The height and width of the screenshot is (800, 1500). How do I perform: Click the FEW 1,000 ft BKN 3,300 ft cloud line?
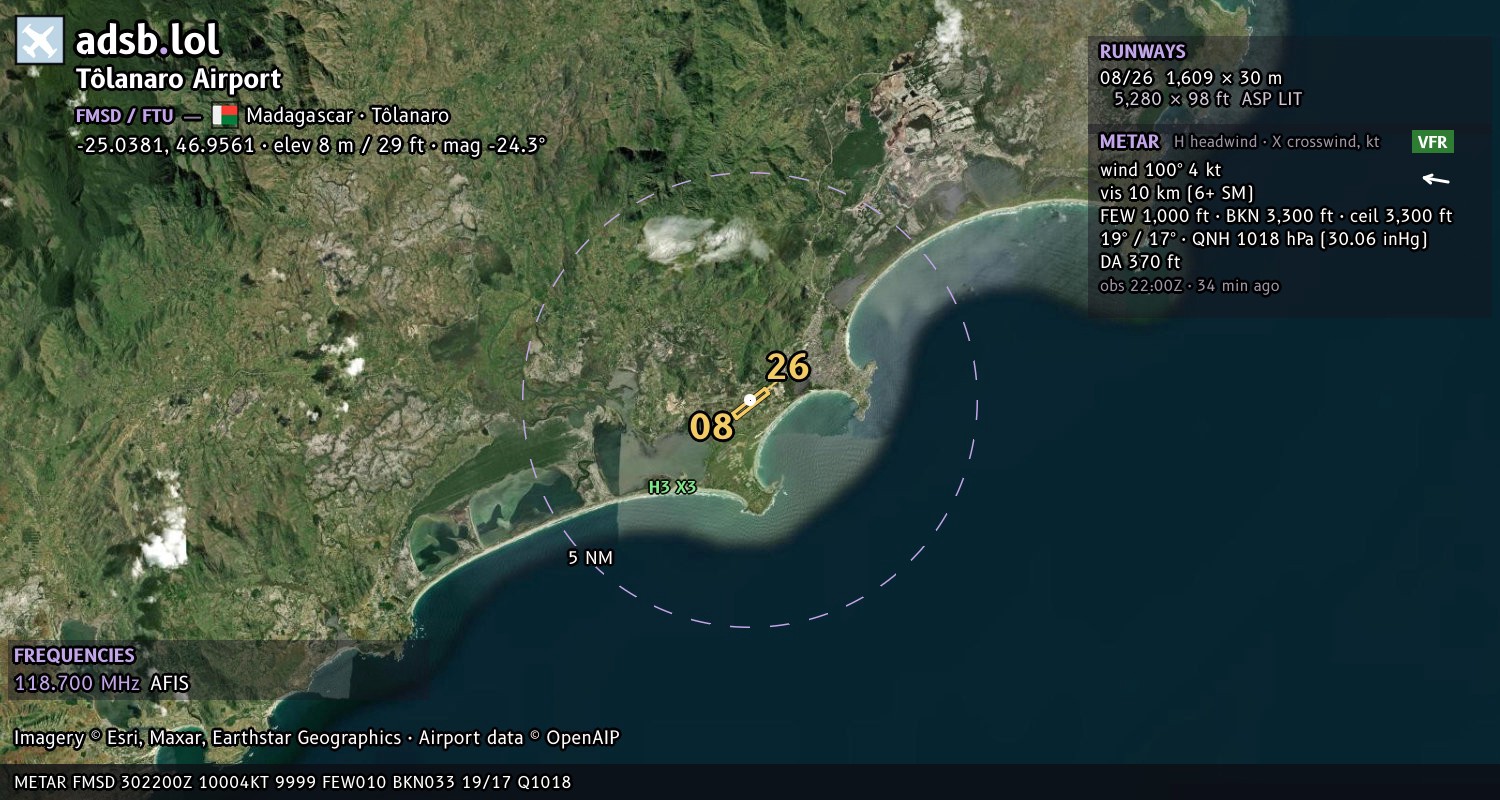pos(1276,216)
